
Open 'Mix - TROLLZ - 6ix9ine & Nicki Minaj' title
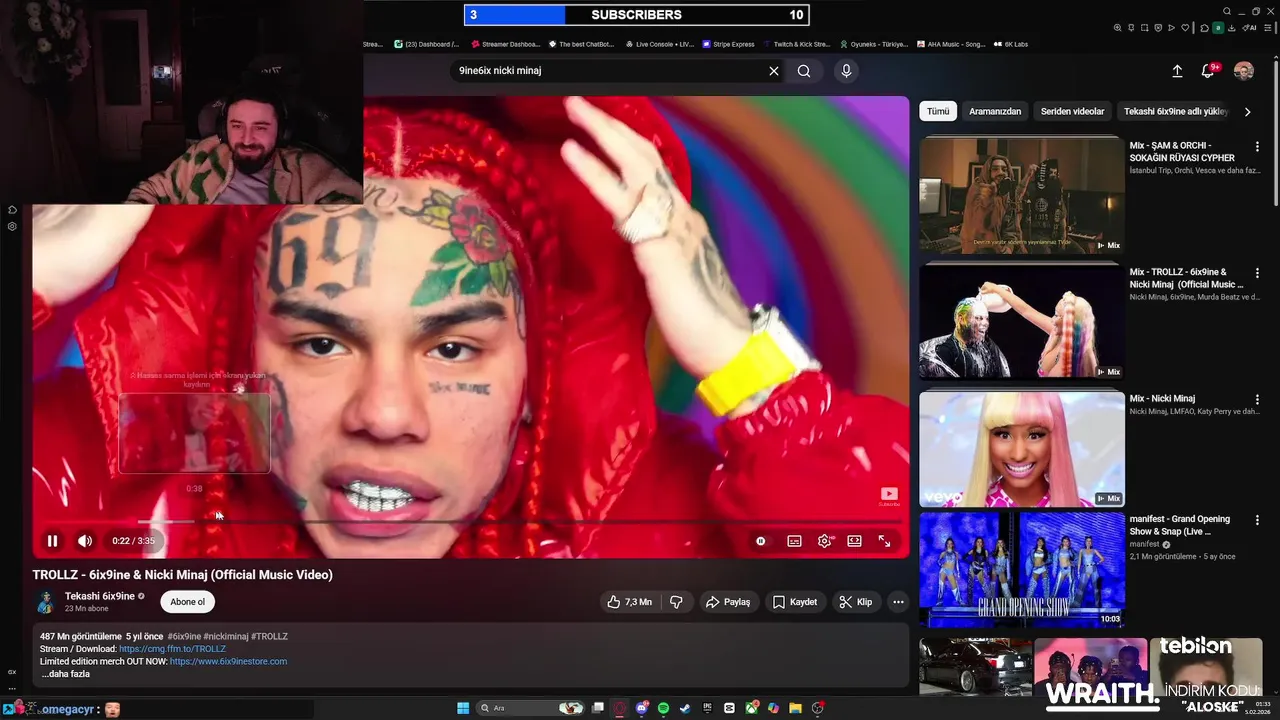(1187, 278)
